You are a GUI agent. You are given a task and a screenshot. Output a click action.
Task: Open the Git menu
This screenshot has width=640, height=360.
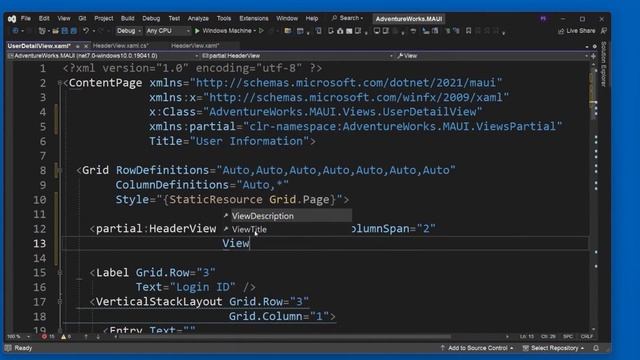coord(82,18)
